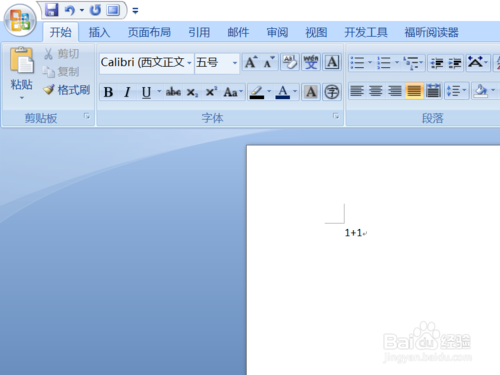The height and width of the screenshot is (375, 500).
Task: Grow font size
Action: (x=251, y=62)
